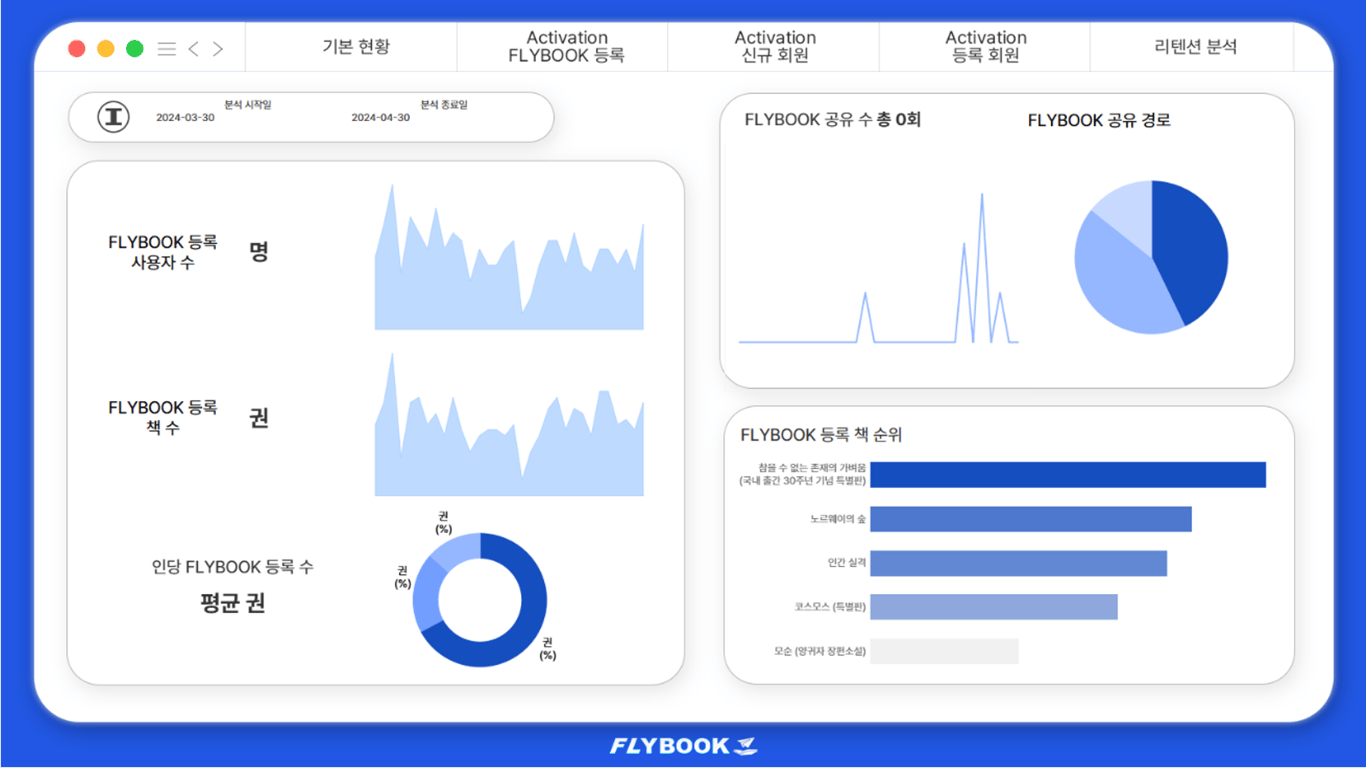Click the FLYBOOK 등록 책 수 label
The height and width of the screenshot is (768, 1366).
coord(162,418)
